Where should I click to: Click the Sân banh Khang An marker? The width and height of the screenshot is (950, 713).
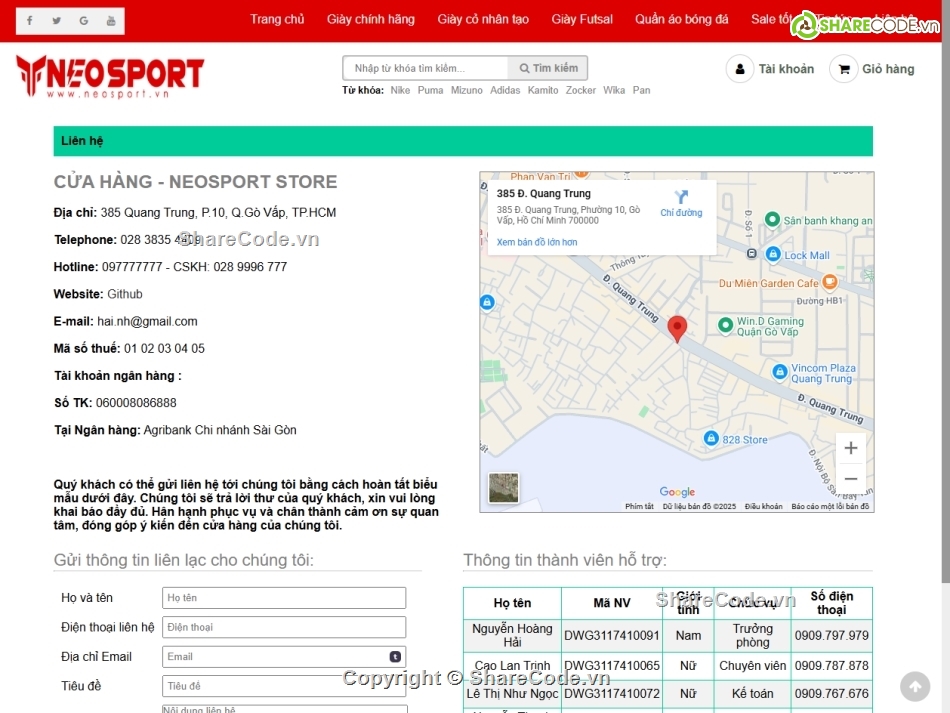(x=772, y=219)
